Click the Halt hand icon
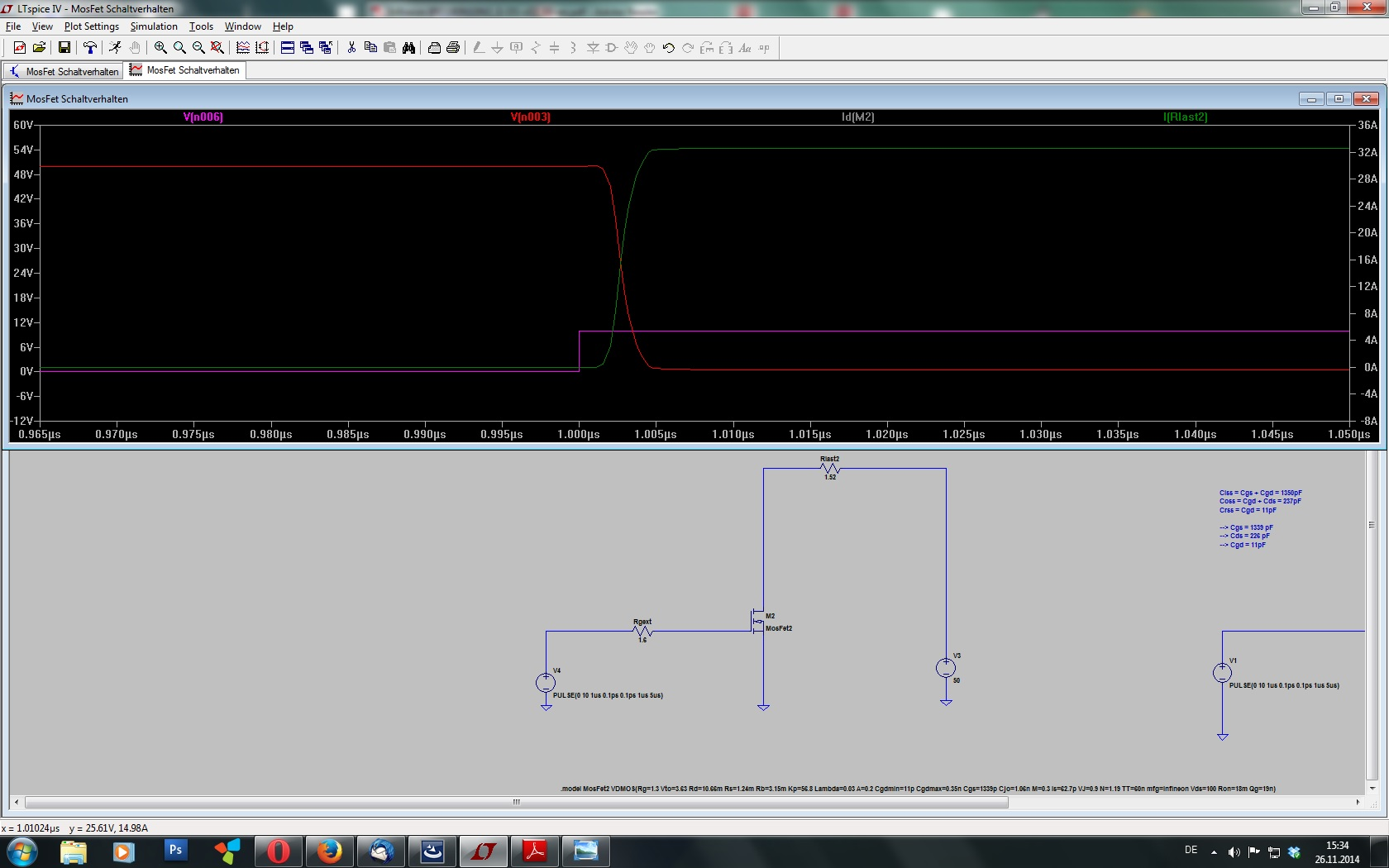Viewport: 1389px width, 868px height. 135,48
